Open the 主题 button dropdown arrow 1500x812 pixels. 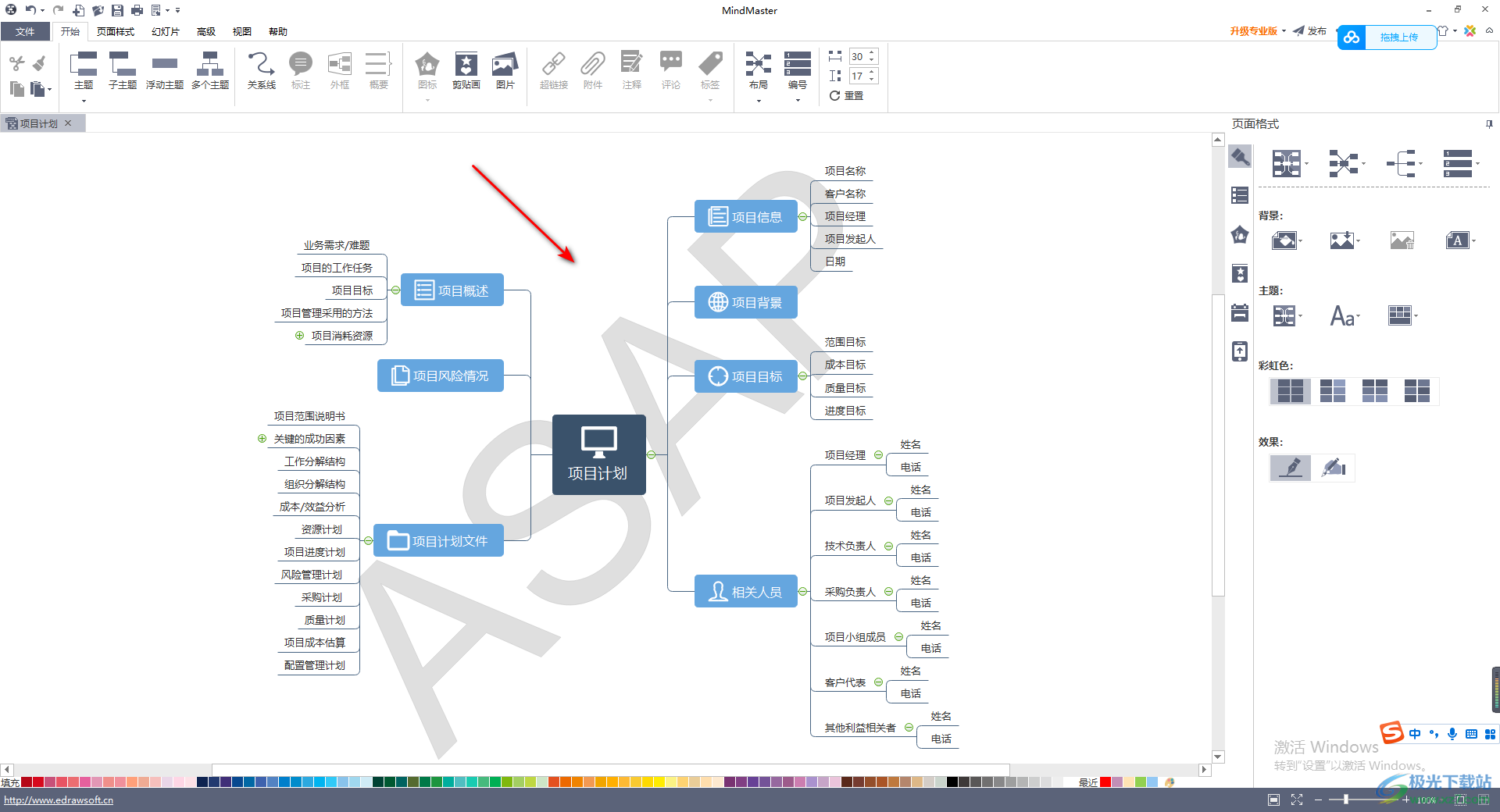[x=84, y=101]
